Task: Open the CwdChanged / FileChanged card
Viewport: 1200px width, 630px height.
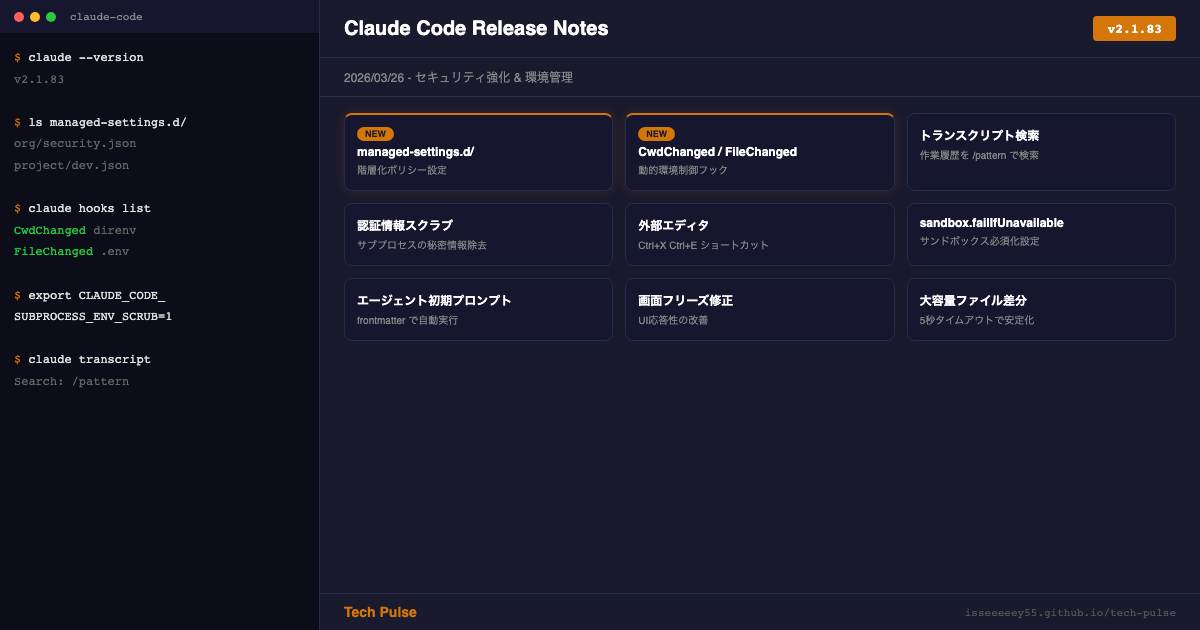Action: [x=759, y=153]
